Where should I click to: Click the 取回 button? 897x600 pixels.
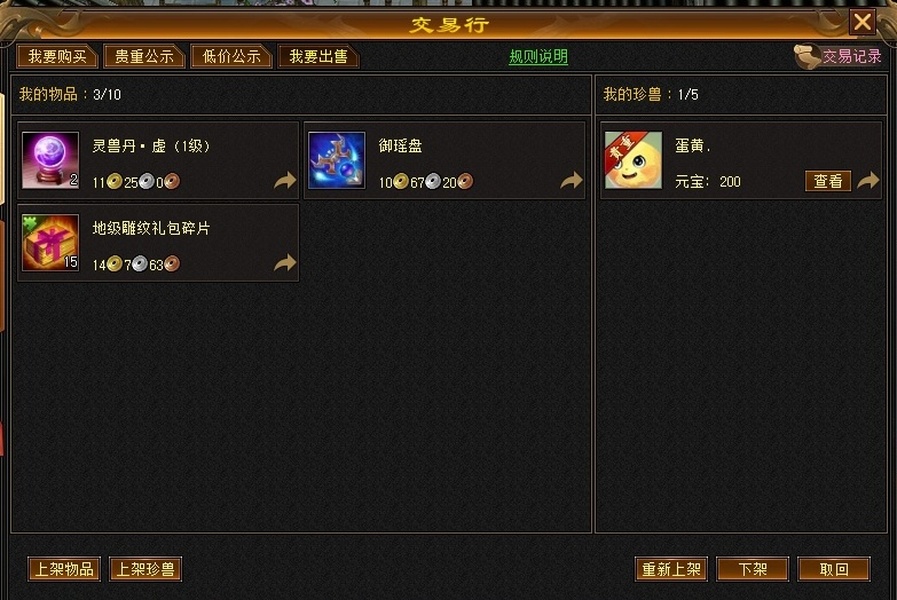(x=834, y=569)
